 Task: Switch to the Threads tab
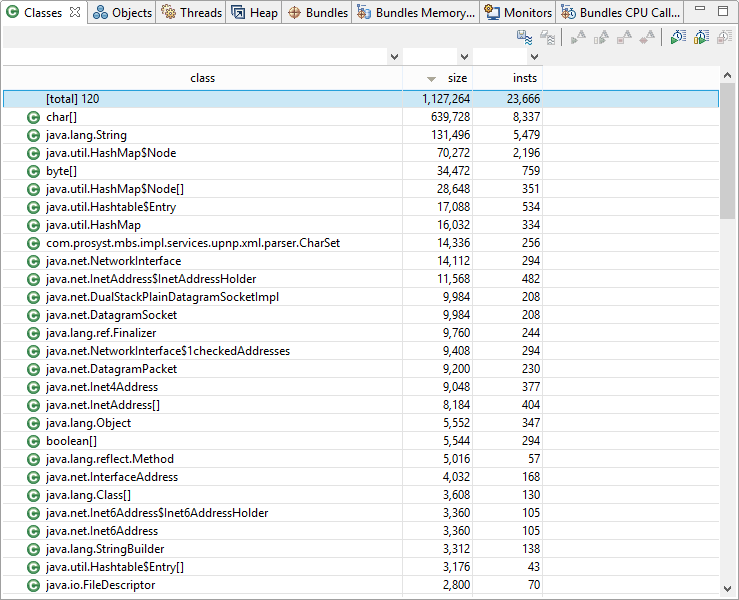point(192,13)
